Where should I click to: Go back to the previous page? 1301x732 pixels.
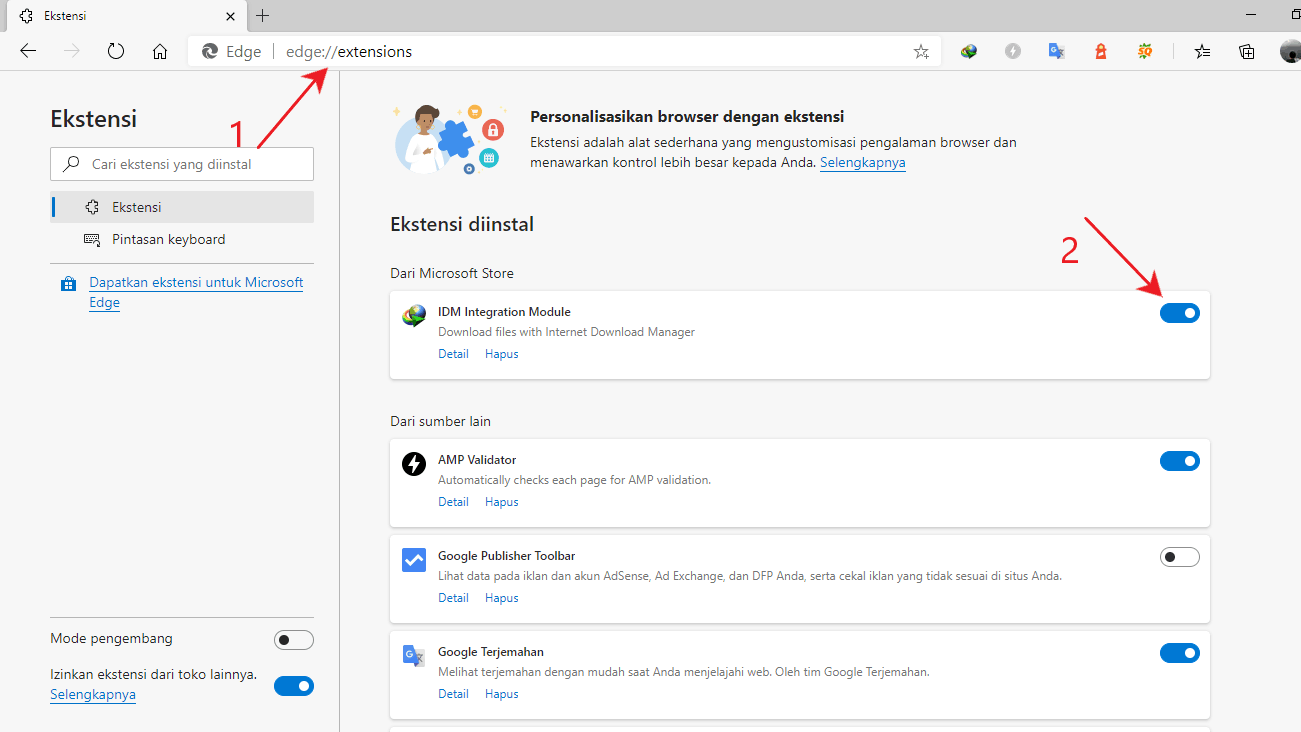tap(28, 51)
